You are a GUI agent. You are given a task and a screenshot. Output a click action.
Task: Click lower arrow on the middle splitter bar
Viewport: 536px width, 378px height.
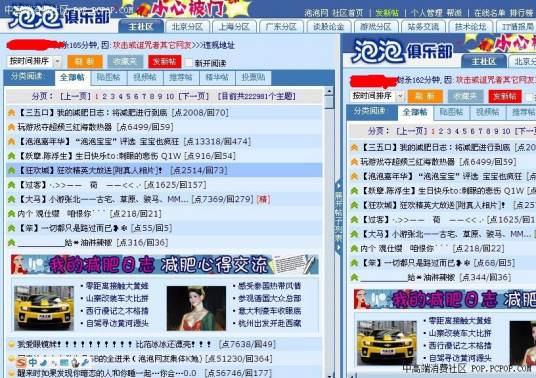338,247
